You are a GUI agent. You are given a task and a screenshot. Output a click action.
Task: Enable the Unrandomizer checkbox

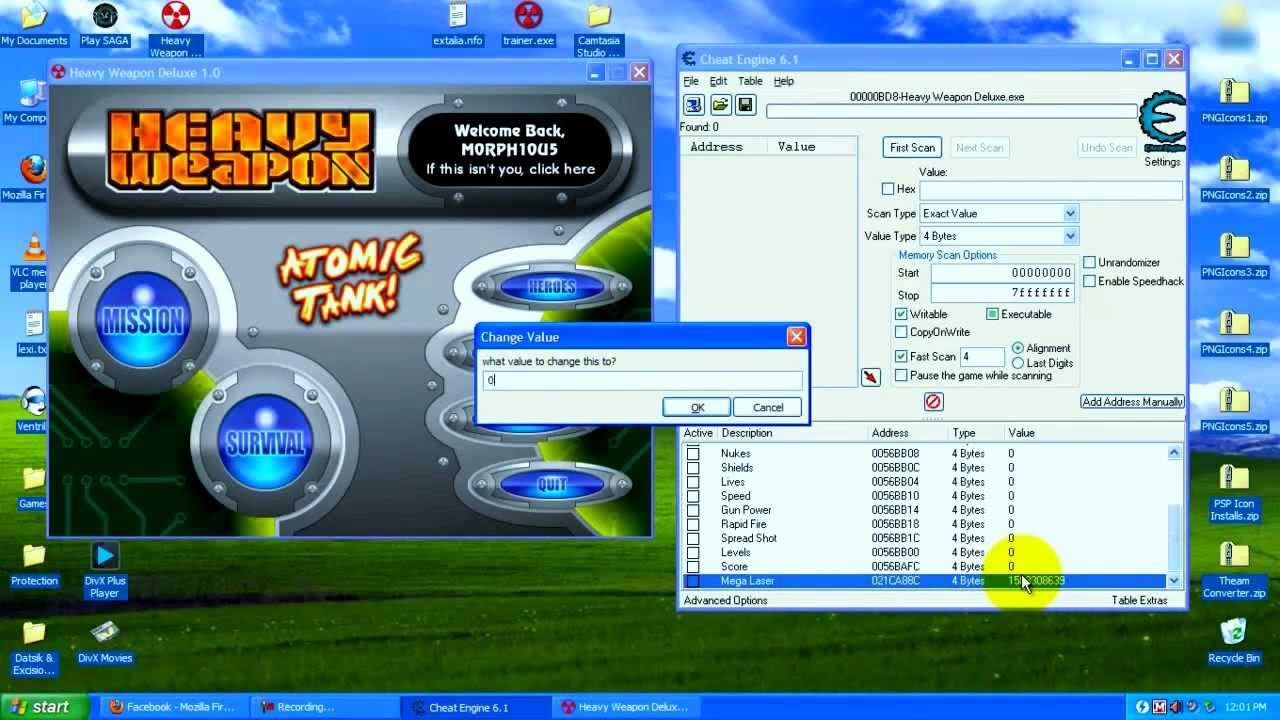click(x=1090, y=263)
